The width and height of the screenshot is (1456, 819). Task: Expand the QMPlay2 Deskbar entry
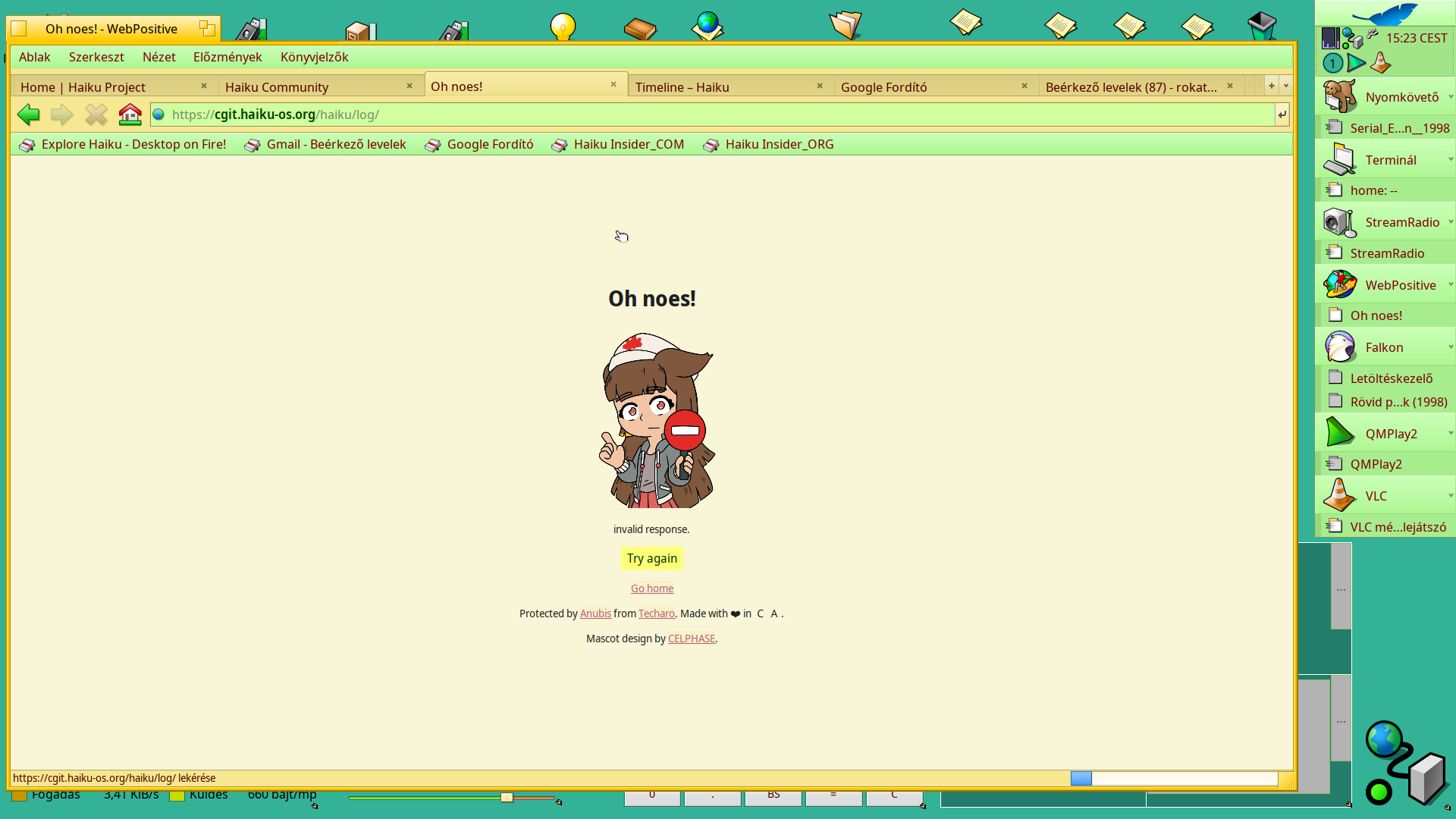pos(1450,434)
